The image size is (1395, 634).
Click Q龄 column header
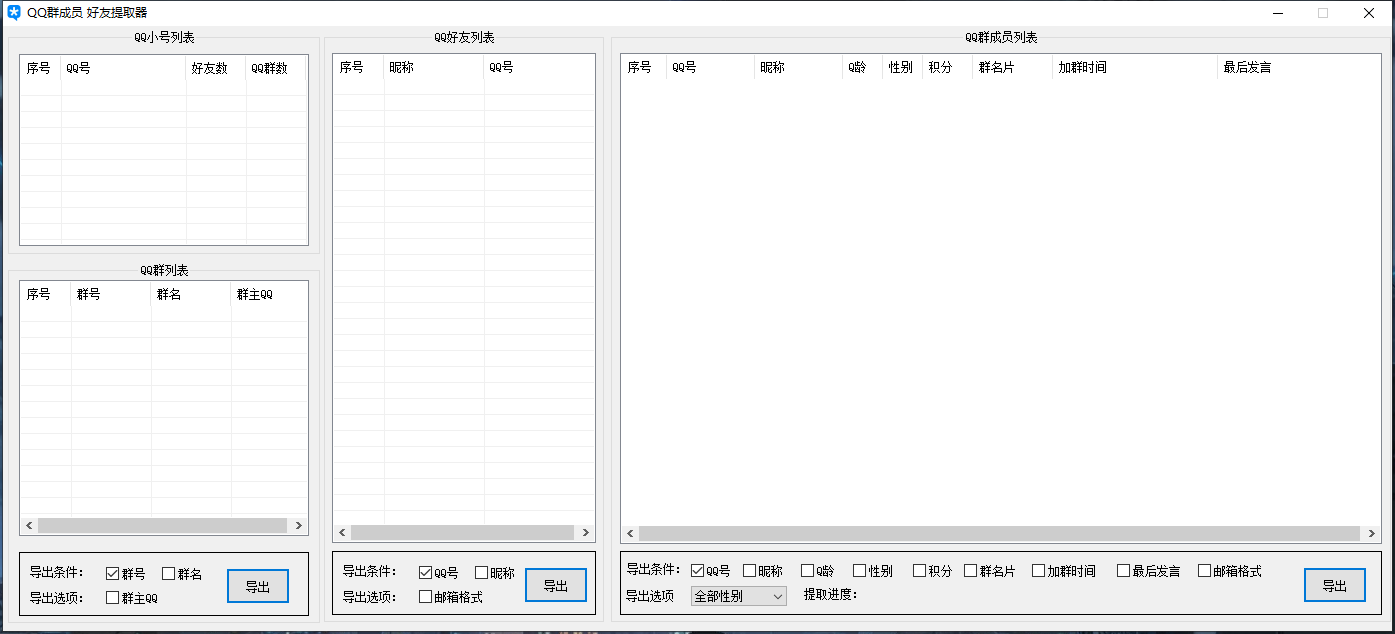click(862, 67)
